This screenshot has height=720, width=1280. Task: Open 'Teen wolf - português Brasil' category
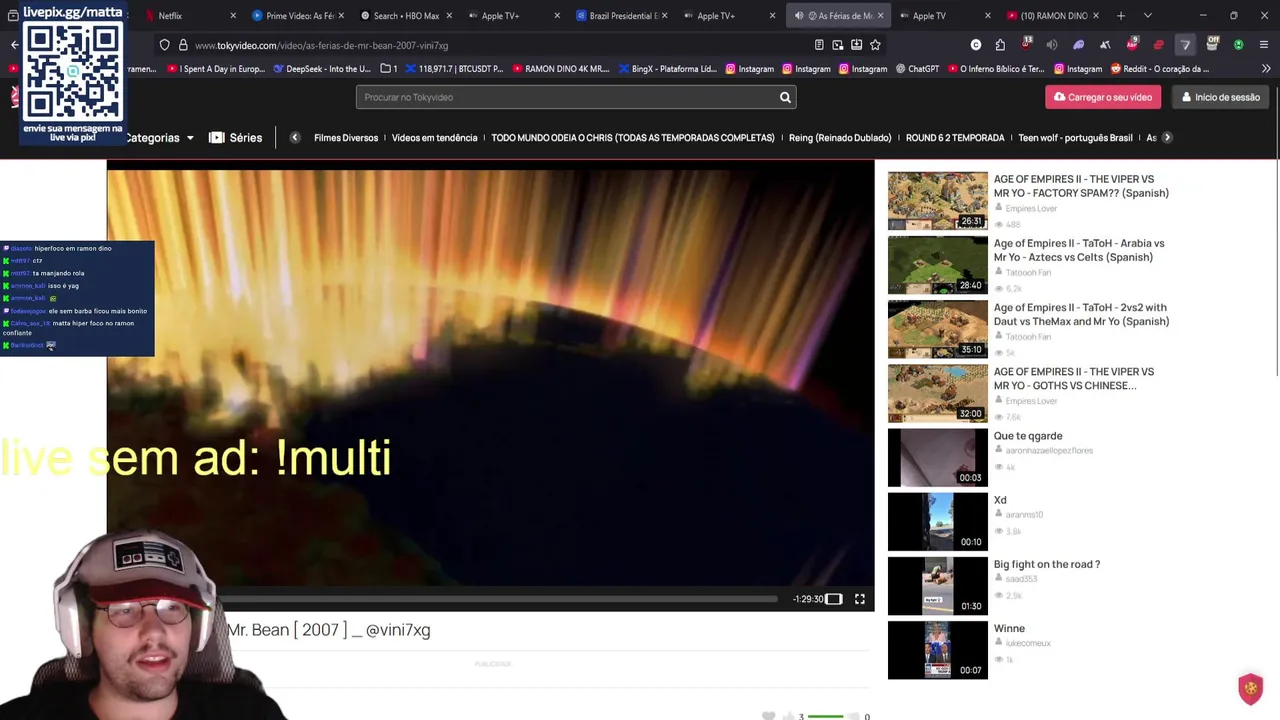click(x=1075, y=138)
